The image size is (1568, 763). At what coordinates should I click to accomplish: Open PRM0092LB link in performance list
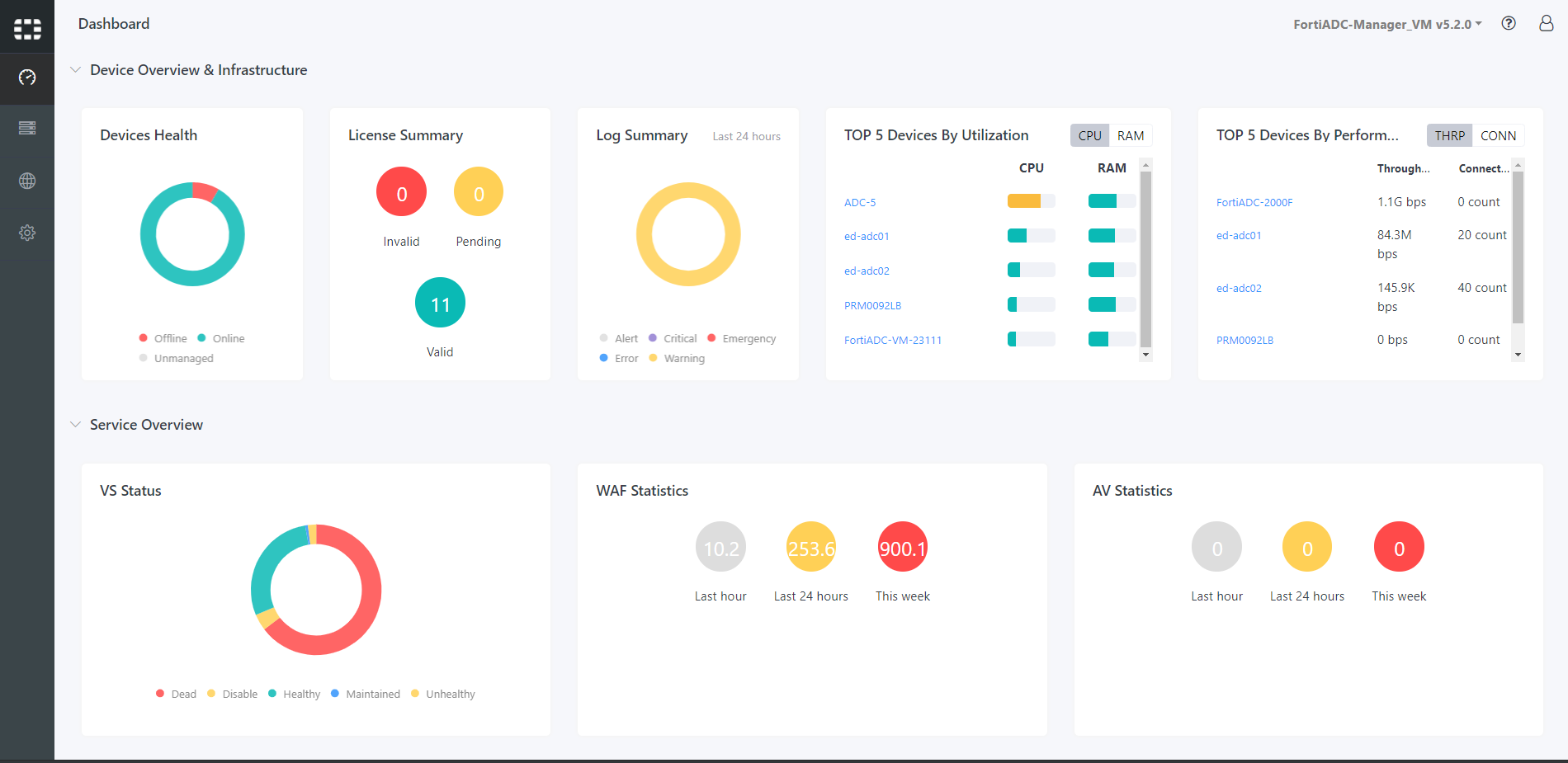[x=1244, y=340]
